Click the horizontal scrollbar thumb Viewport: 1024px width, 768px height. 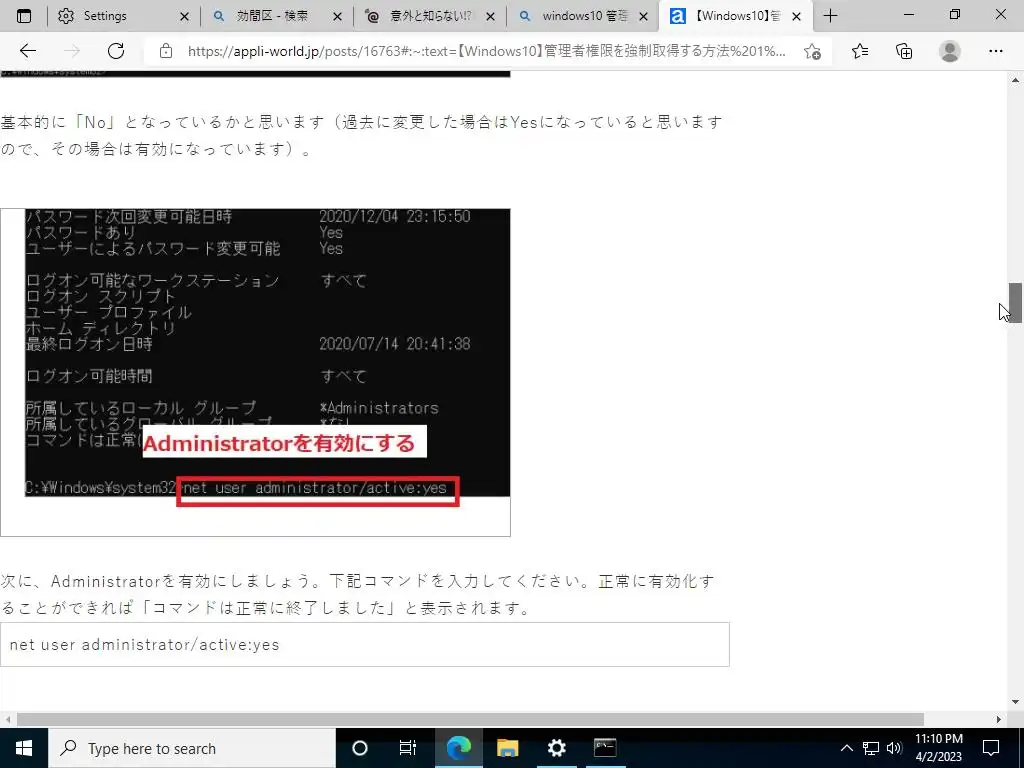pyautogui.click(x=470, y=719)
